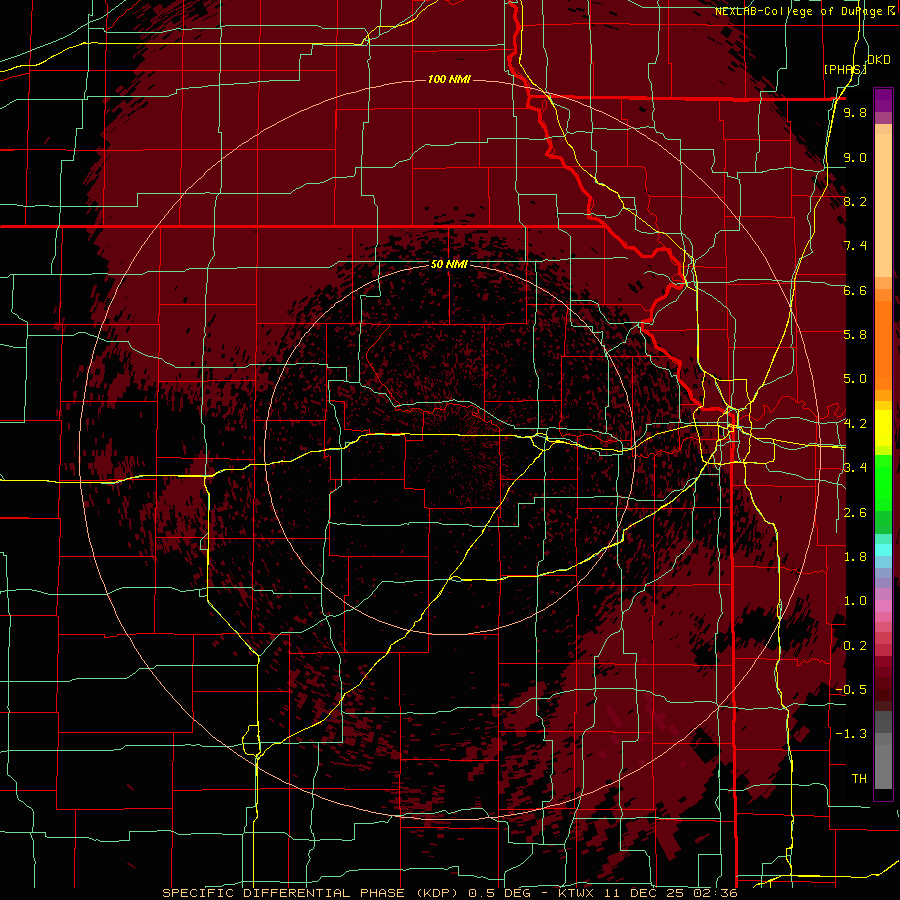Select the 7.4 legend value
This screenshot has height=900, width=900.
click(x=855, y=246)
